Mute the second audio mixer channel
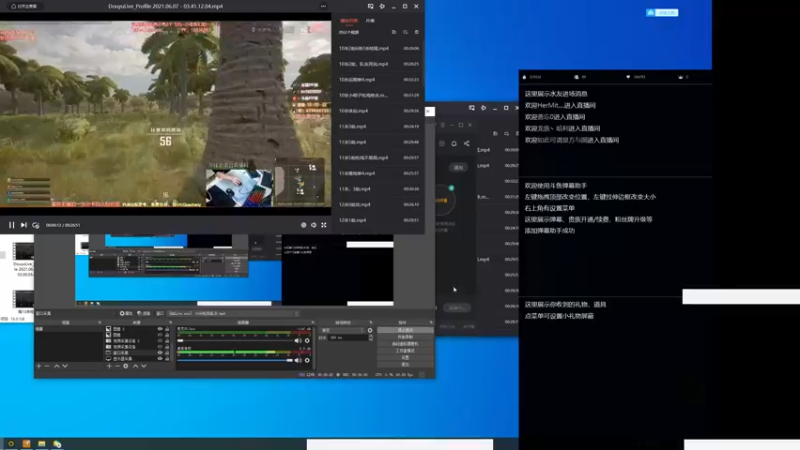Viewport: 800px width, 450px height. pos(298,361)
